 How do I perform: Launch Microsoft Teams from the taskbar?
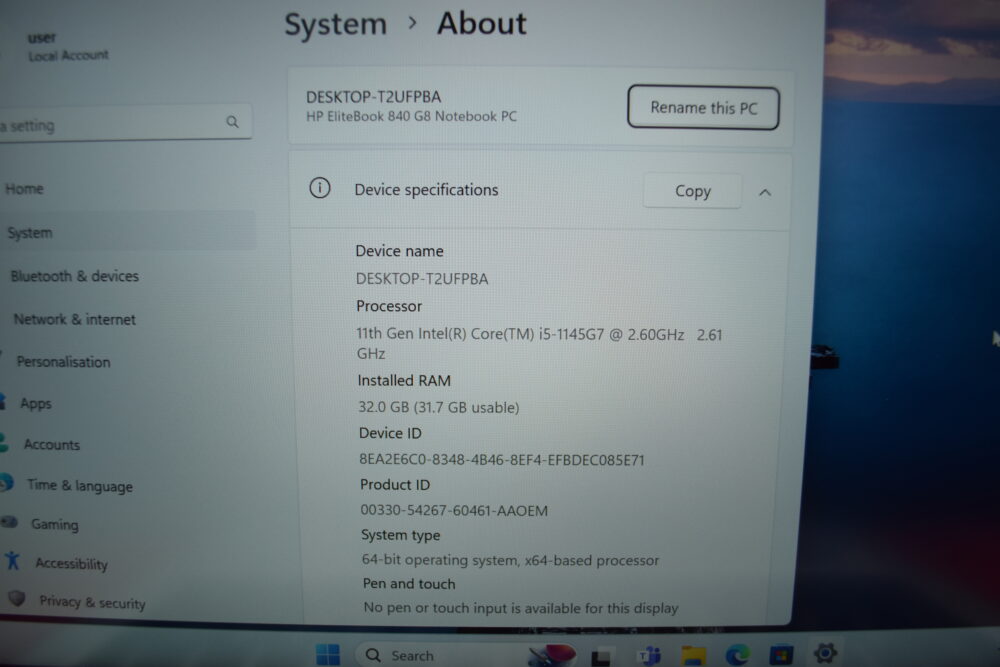650,655
